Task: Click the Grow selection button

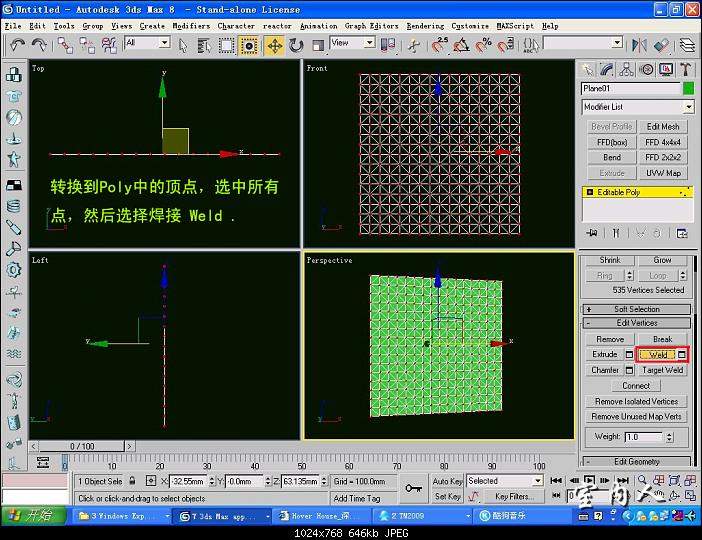Action: pos(662,260)
